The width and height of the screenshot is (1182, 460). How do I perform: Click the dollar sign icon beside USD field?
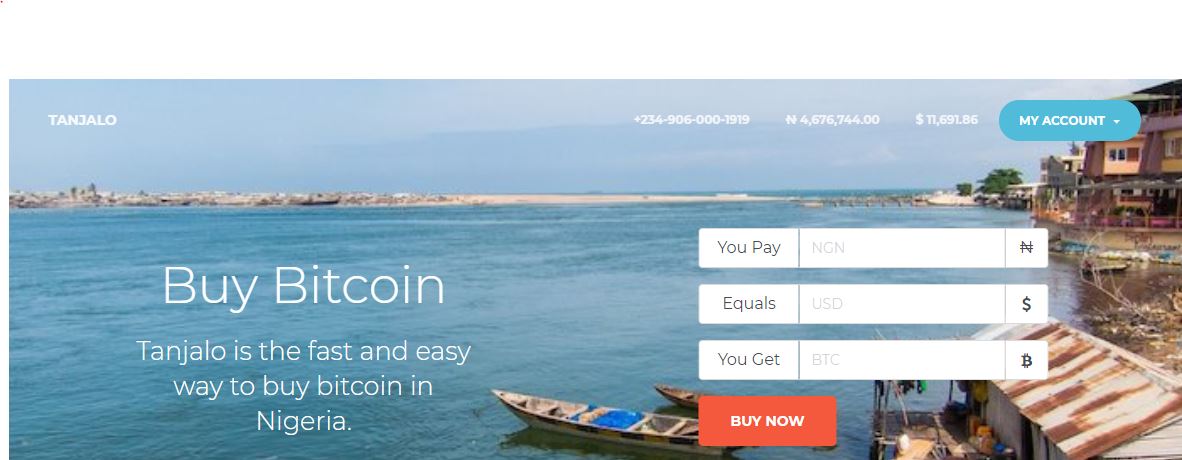click(x=1026, y=304)
